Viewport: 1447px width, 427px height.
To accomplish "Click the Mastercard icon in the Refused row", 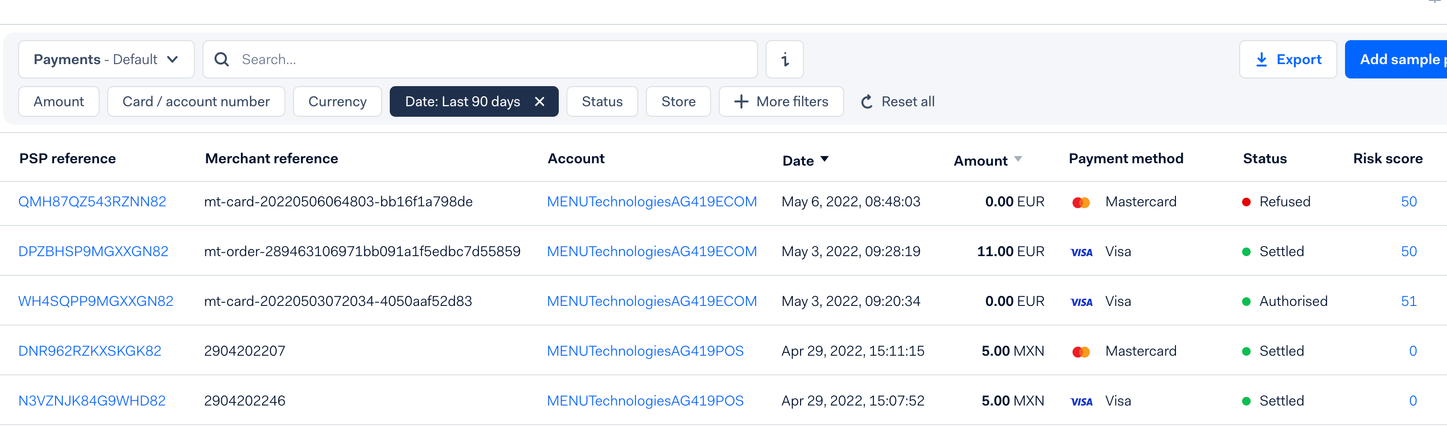I will click(x=1081, y=202).
